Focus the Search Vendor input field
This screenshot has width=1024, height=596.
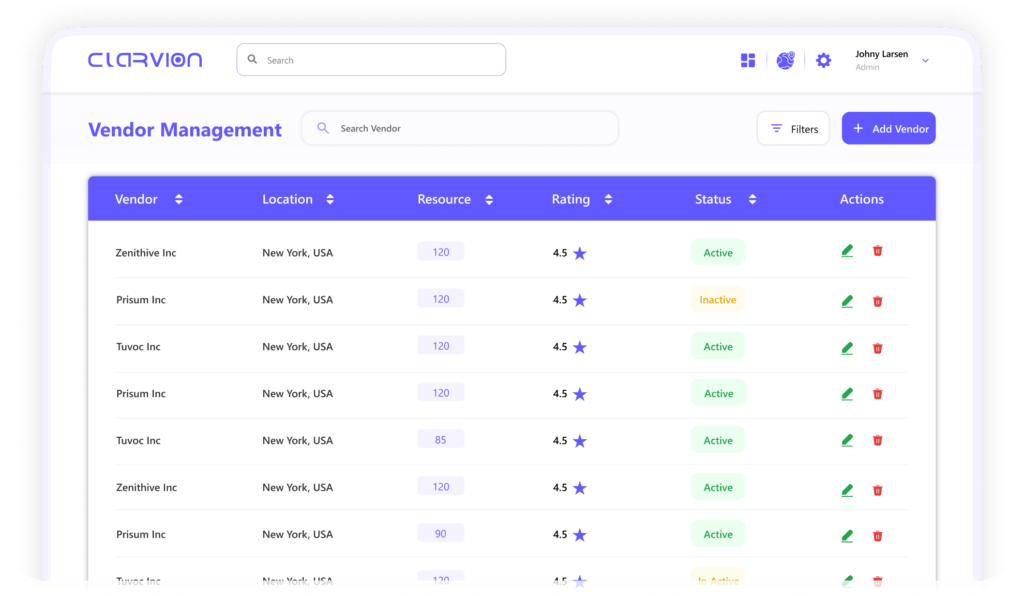(x=470, y=129)
